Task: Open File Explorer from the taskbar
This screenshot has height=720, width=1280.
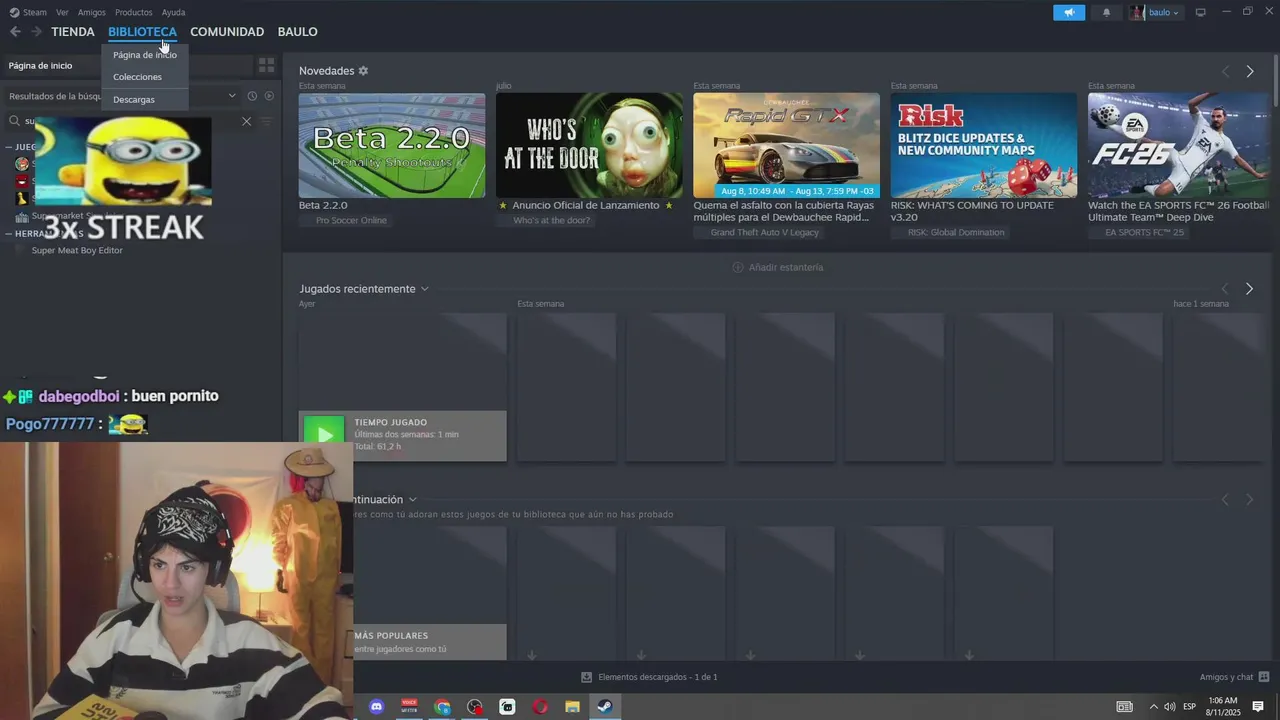Action: point(572,707)
